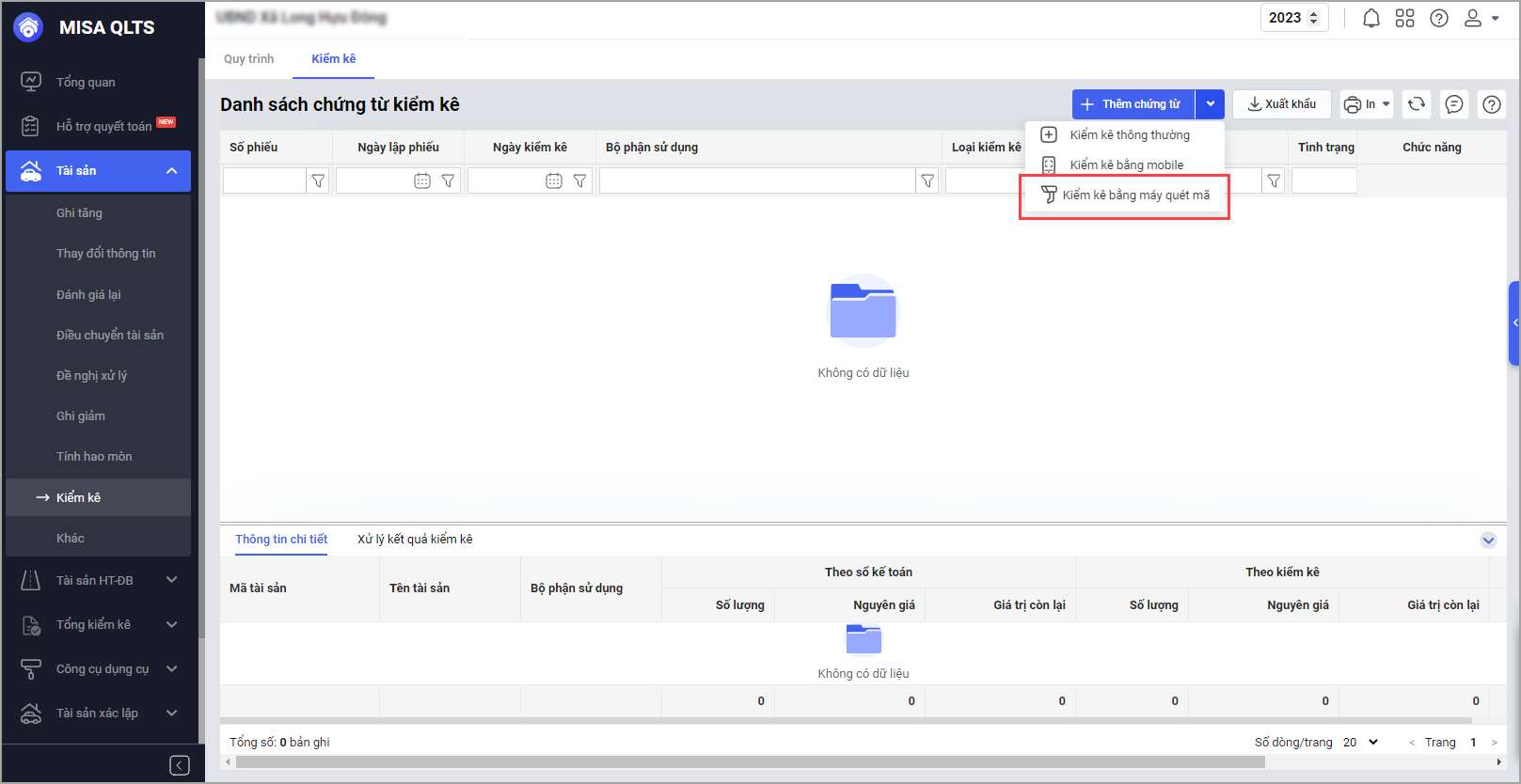Click the Tài sản xác lập icon

tap(31, 713)
